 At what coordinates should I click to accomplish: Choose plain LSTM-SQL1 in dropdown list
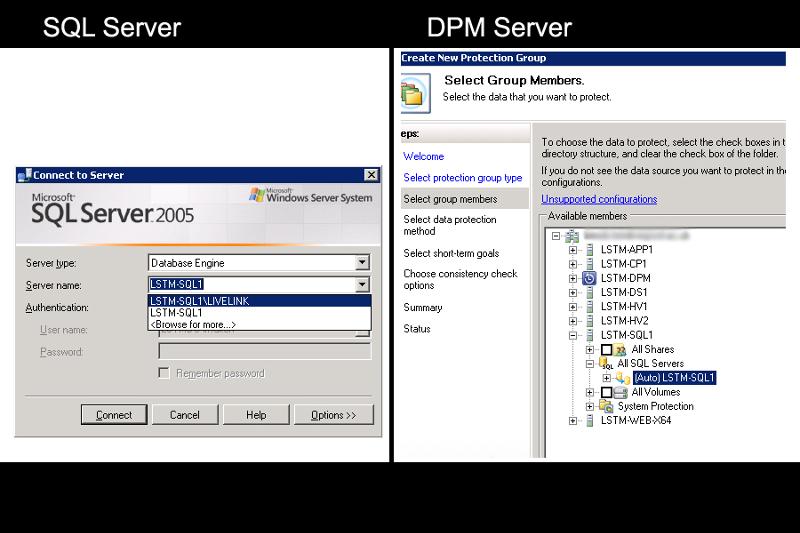pyautogui.click(x=259, y=313)
